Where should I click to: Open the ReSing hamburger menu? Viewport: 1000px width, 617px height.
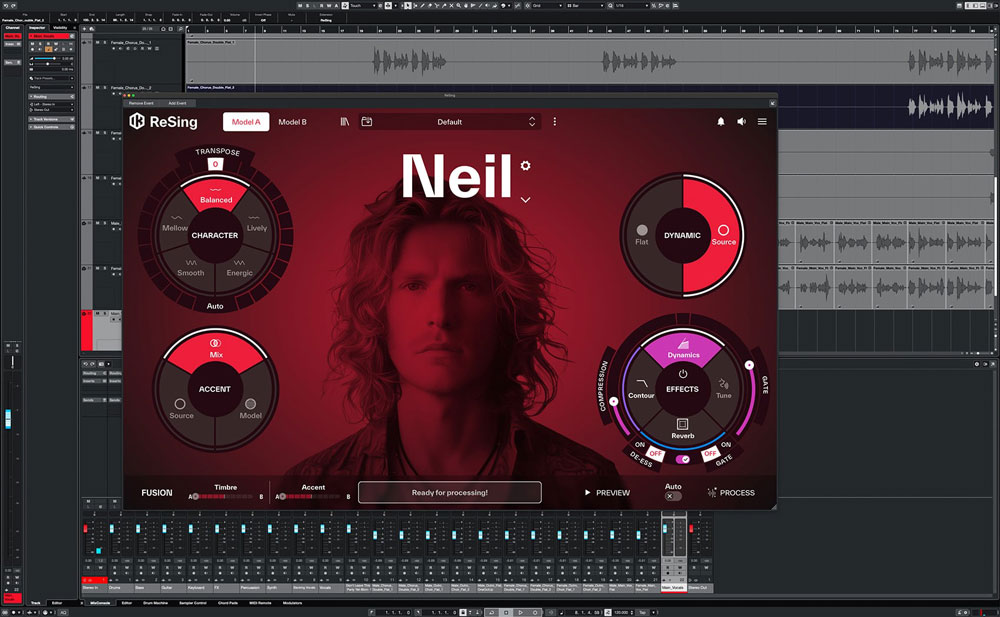762,122
